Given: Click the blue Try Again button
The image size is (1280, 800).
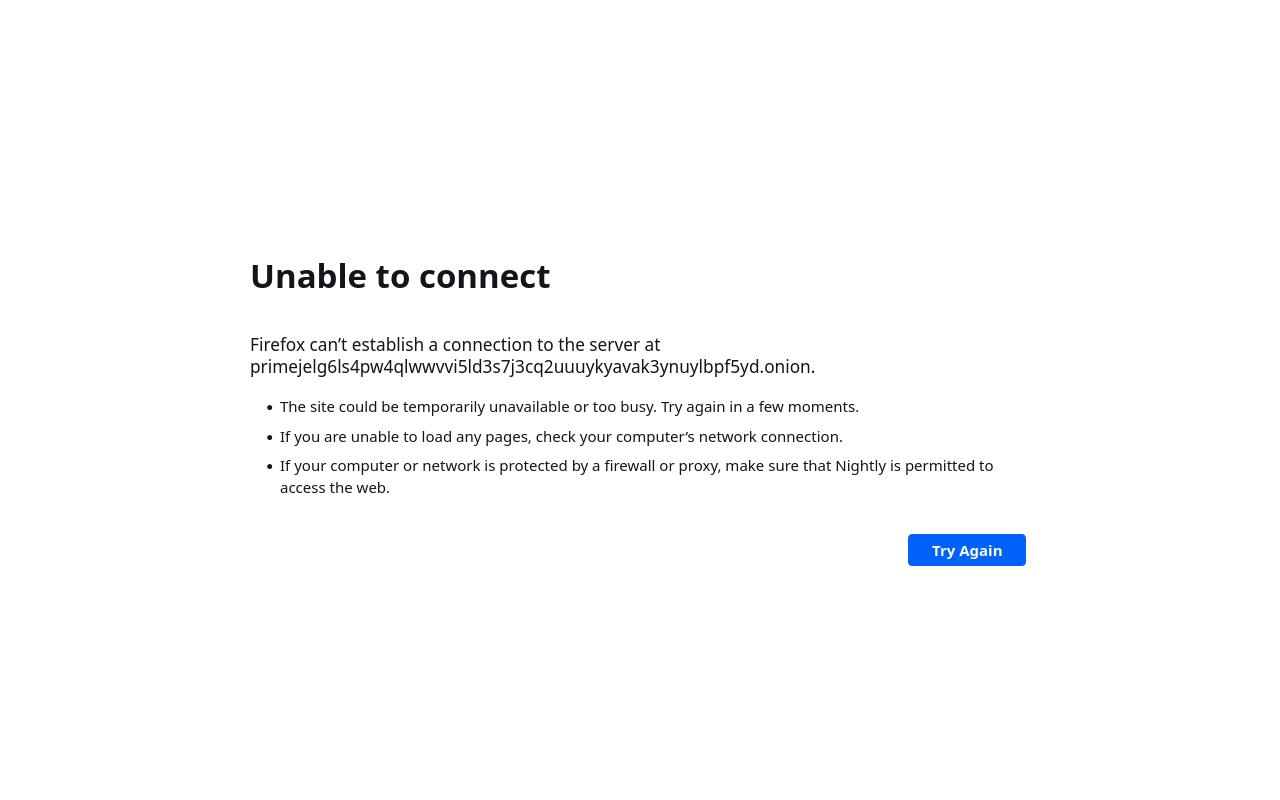Looking at the screenshot, I should tap(967, 550).
